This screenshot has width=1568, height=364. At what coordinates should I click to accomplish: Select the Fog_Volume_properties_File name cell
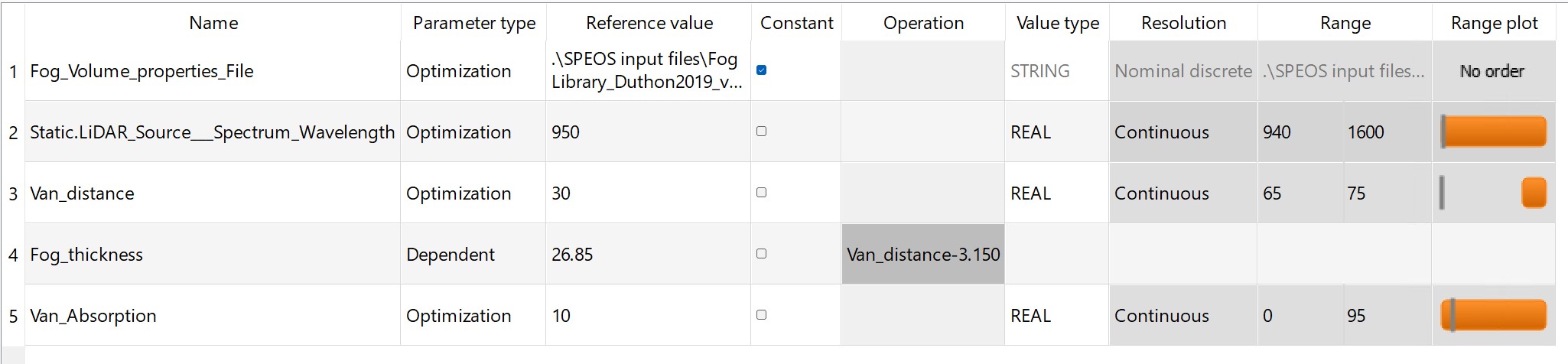click(213, 70)
